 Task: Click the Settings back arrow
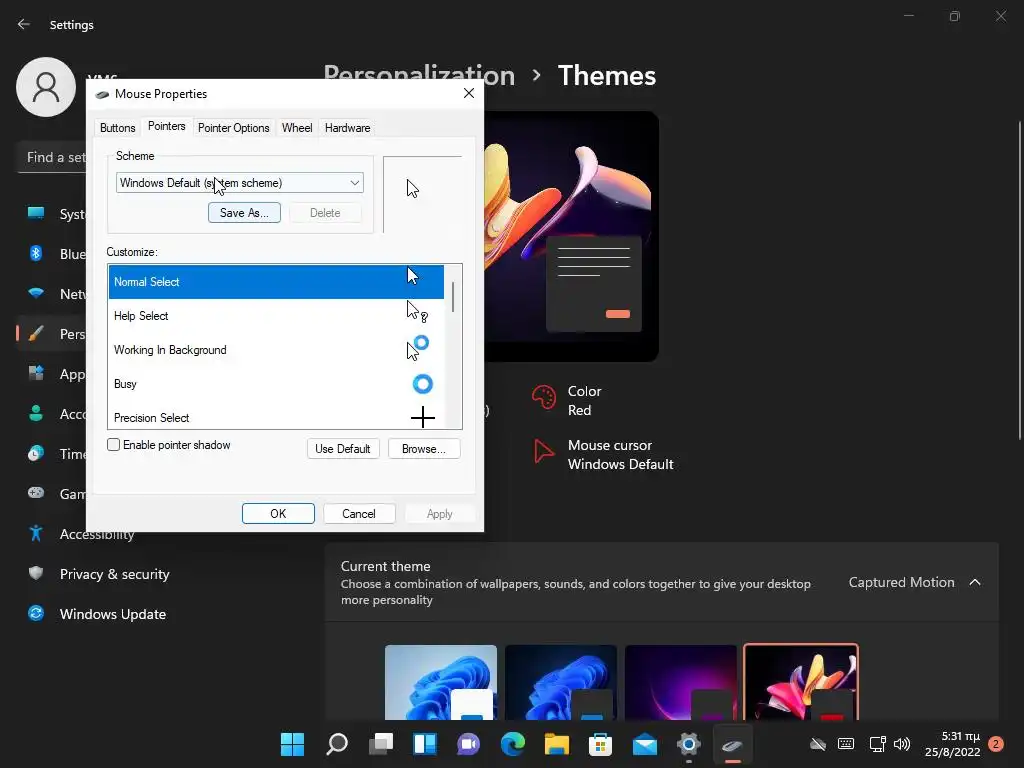click(24, 24)
